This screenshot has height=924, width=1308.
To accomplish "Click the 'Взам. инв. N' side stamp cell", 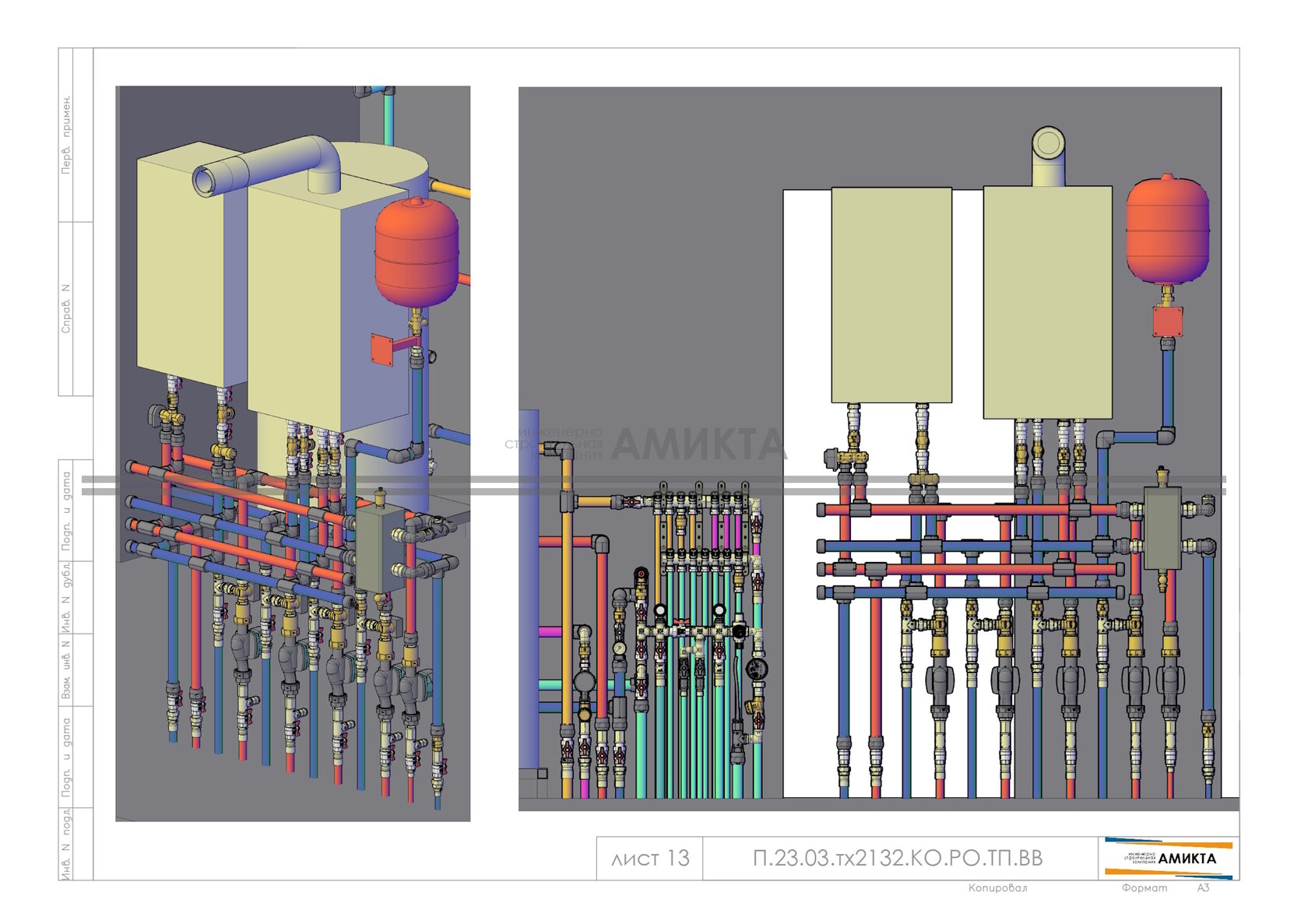I will point(66,669).
